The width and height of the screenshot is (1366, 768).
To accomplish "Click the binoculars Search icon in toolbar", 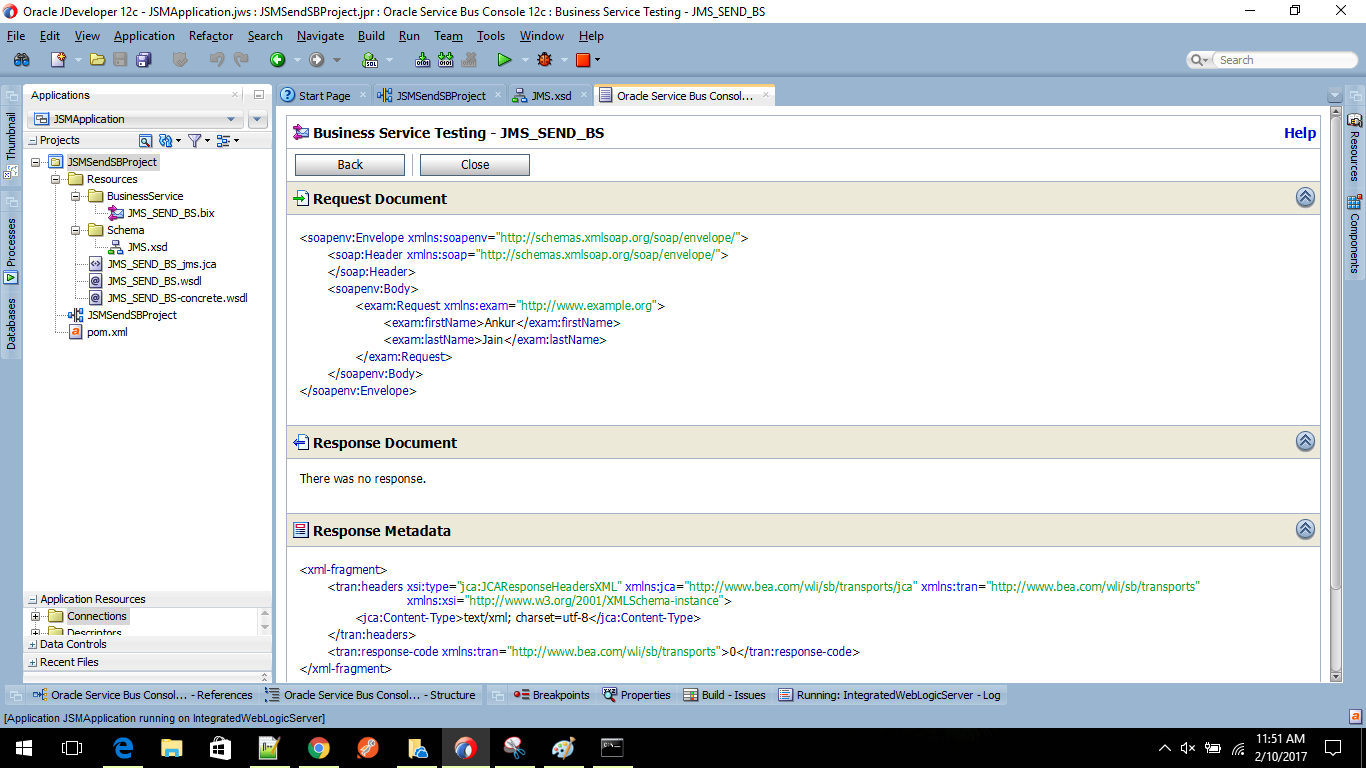I will pos(21,60).
